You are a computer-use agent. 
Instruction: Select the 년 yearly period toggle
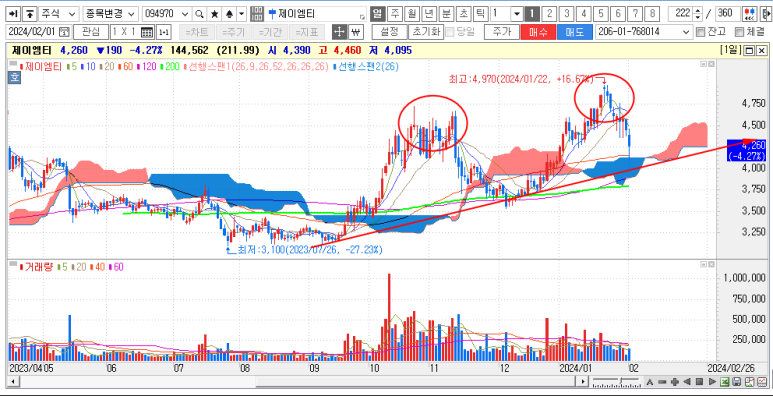pyautogui.click(x=428, y=13)
